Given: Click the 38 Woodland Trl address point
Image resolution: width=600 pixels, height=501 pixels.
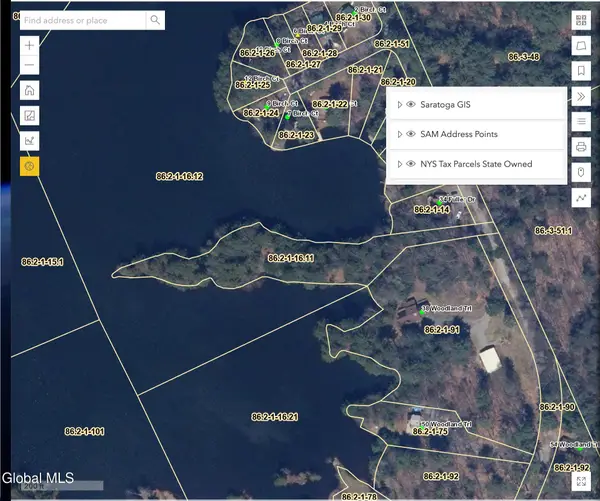Looking at the screenshot, I should pos(424,309).
